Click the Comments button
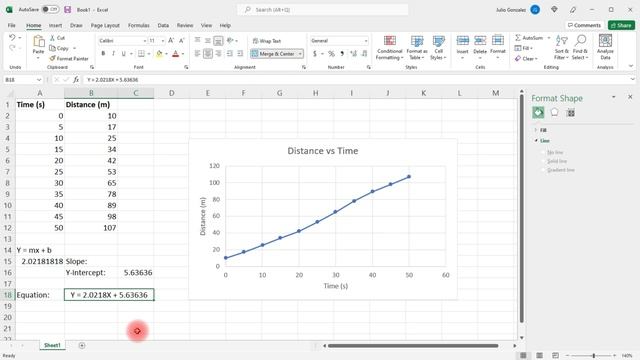This screenshot has height=360, width=640. coord(584,25)
